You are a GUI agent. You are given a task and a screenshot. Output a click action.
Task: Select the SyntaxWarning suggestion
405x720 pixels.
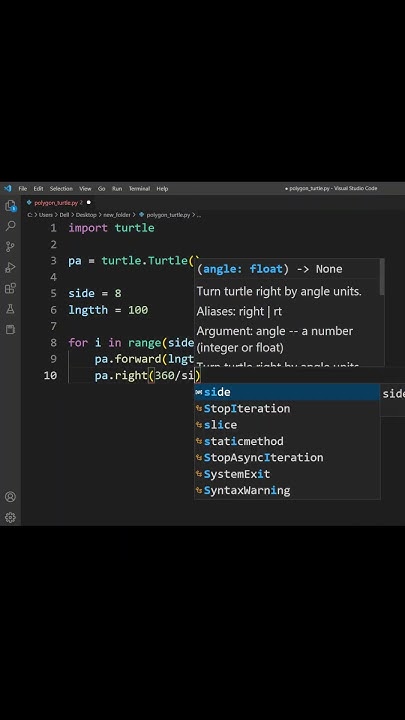[x=287, y=490]
